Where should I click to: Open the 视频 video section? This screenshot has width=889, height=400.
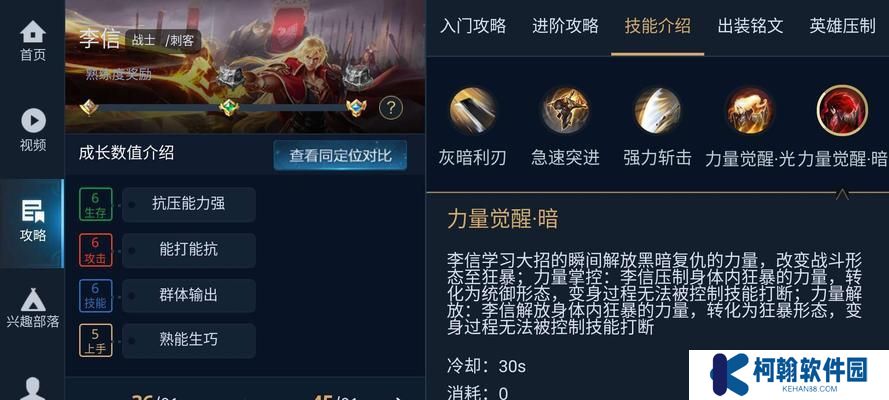tap(33, 131)
